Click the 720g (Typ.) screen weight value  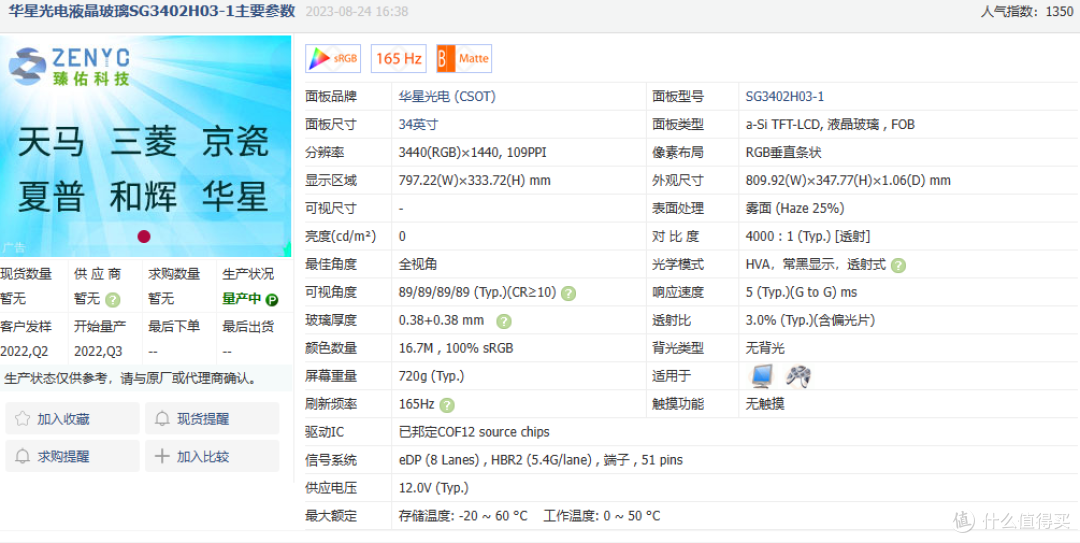click(431, 377)
